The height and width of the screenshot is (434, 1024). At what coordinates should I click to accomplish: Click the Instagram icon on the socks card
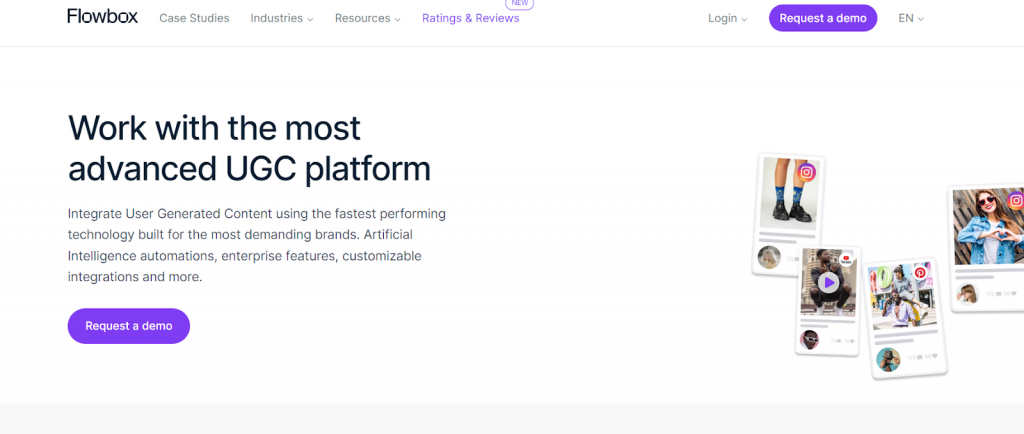click(807, 172)
